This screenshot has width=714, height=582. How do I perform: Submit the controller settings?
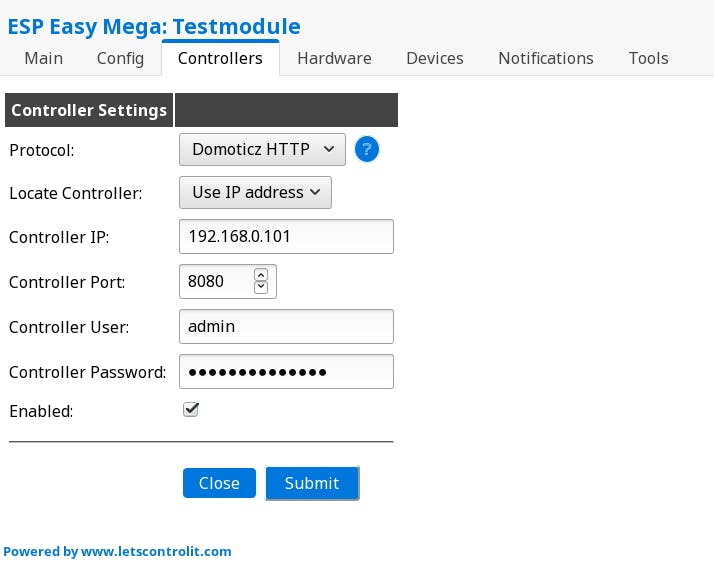coord(312,483)
